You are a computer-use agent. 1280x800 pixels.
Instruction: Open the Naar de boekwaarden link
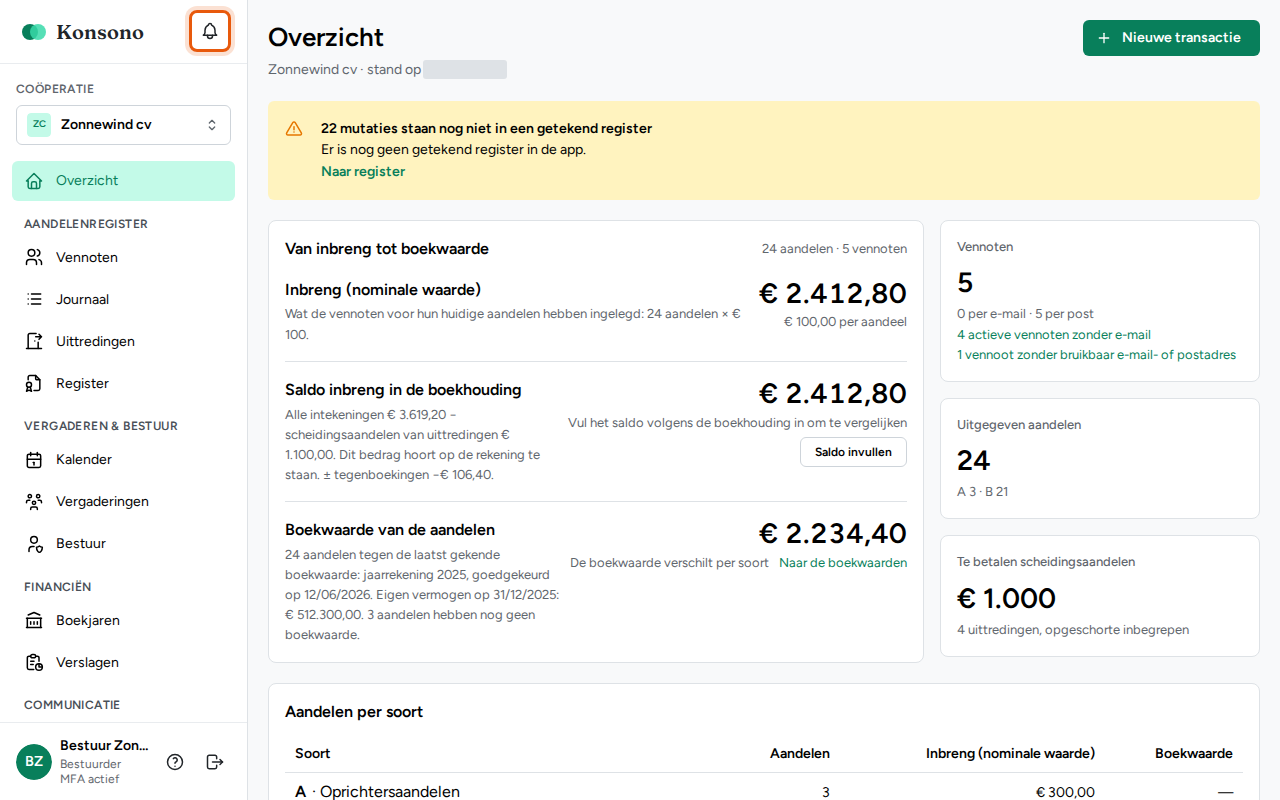[843, 563]
